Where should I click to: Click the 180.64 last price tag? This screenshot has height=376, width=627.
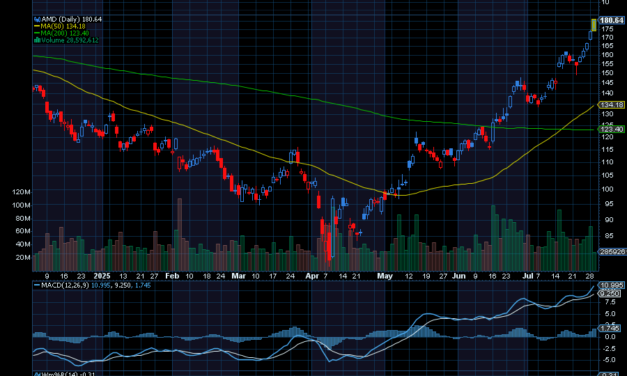(x=611, y=20)
